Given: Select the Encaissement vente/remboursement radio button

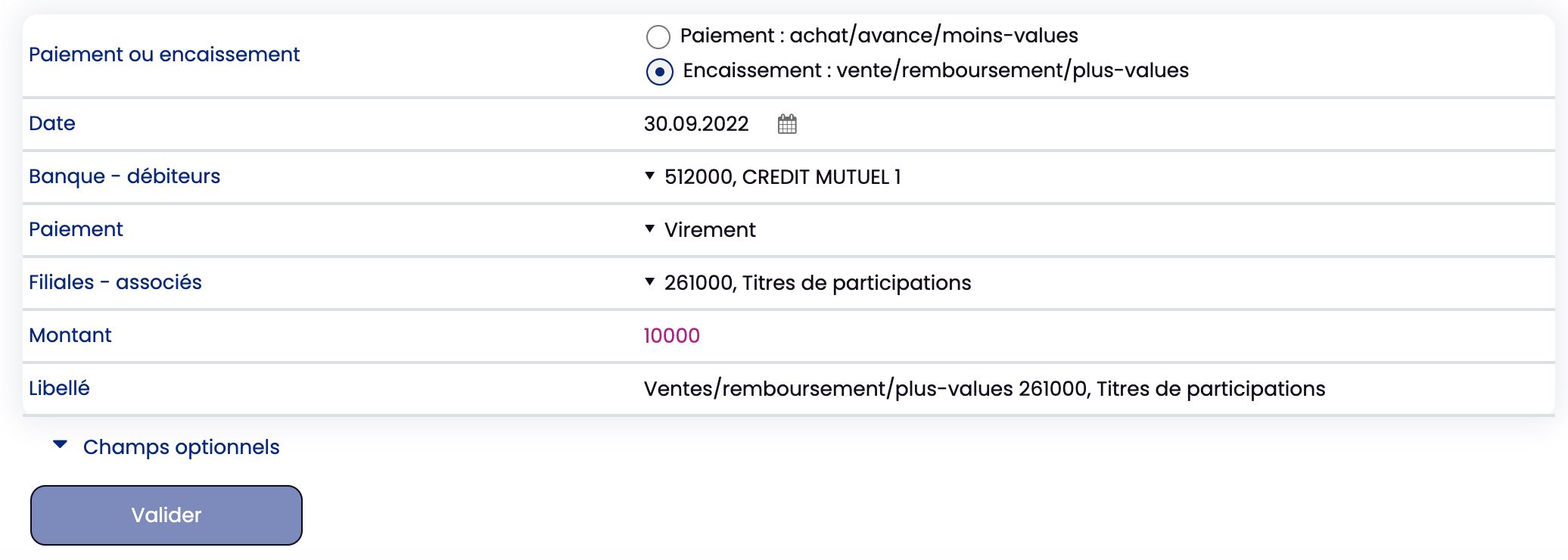Looking at the screenshot, I should point(660,72).
